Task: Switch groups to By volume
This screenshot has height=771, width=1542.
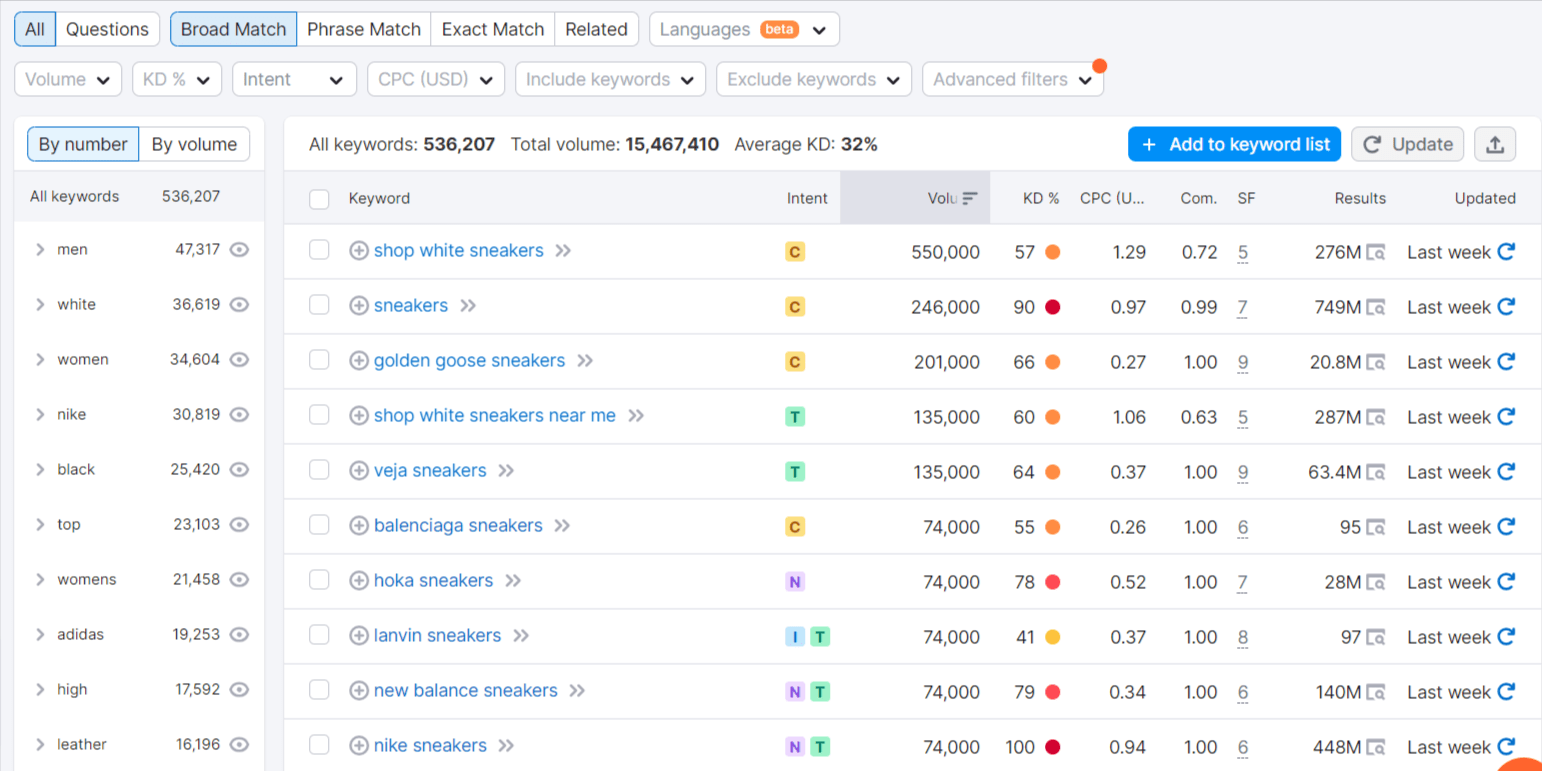Action: (x=194, y=144)
